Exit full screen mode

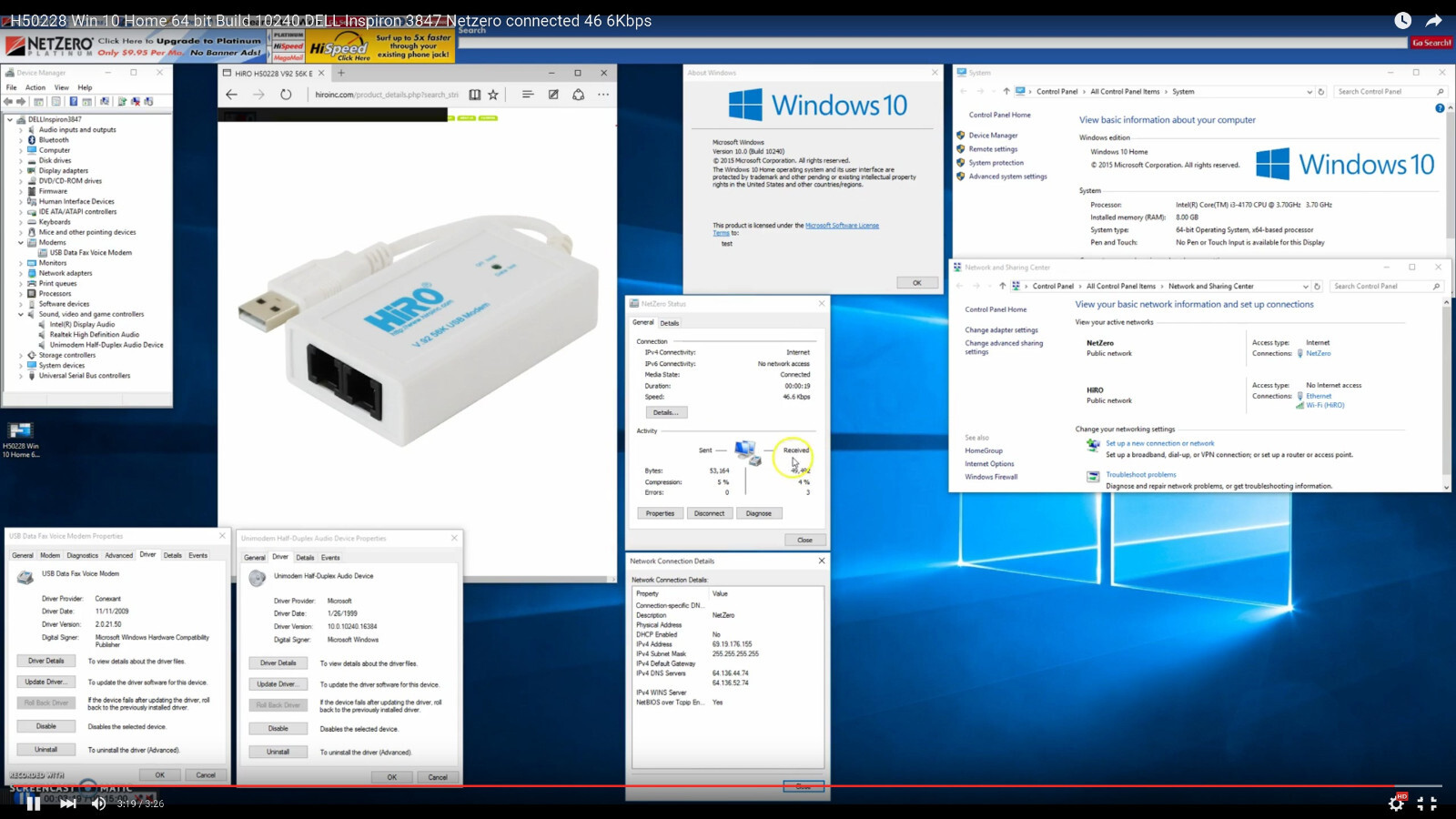[1427, 804]
